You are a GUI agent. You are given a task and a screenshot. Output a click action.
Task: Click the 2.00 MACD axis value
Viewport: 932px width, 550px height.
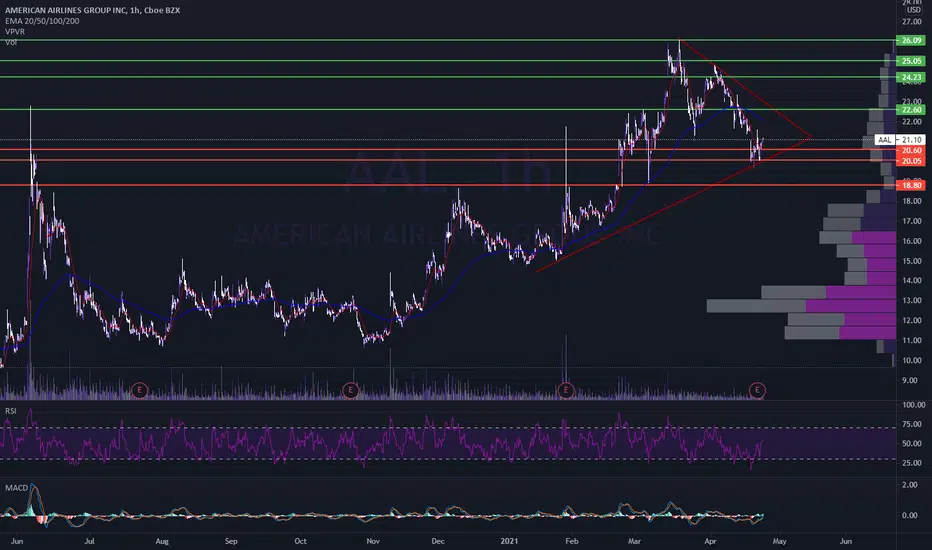(x=909, y=485)
